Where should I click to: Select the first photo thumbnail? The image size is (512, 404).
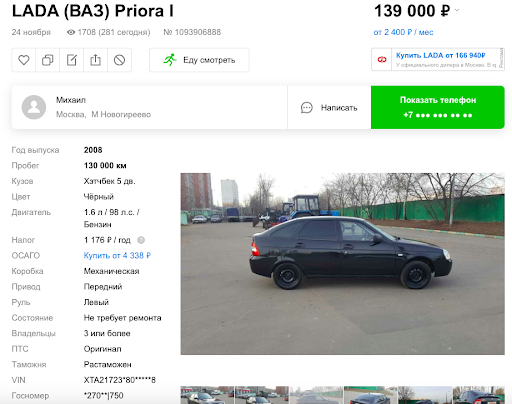click(x=208, y=395)
